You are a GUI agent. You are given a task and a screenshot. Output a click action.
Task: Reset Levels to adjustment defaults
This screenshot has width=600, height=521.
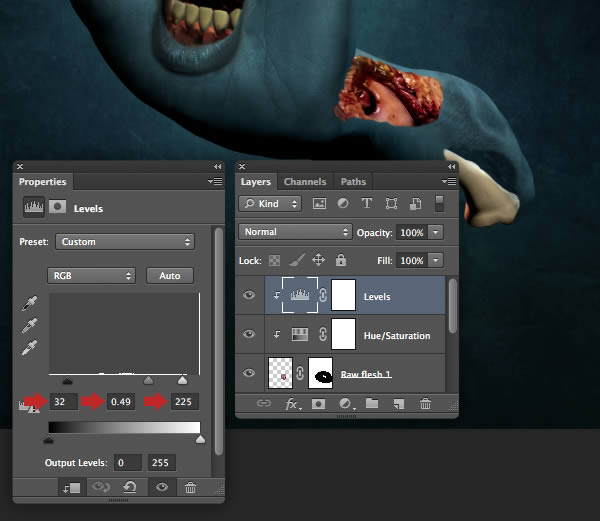point(130,487)
